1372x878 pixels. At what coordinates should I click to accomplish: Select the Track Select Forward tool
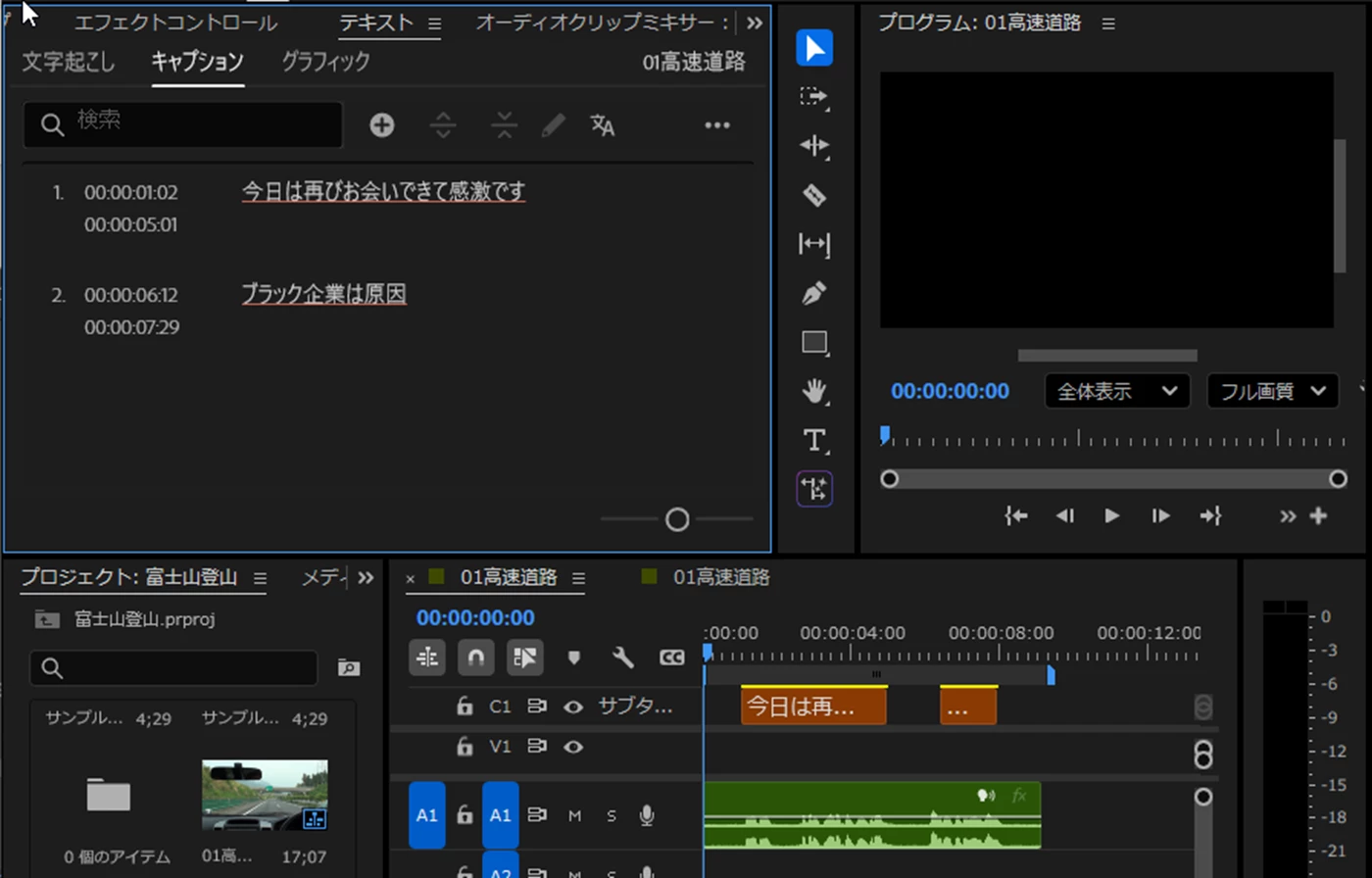[x=814, y=97]
